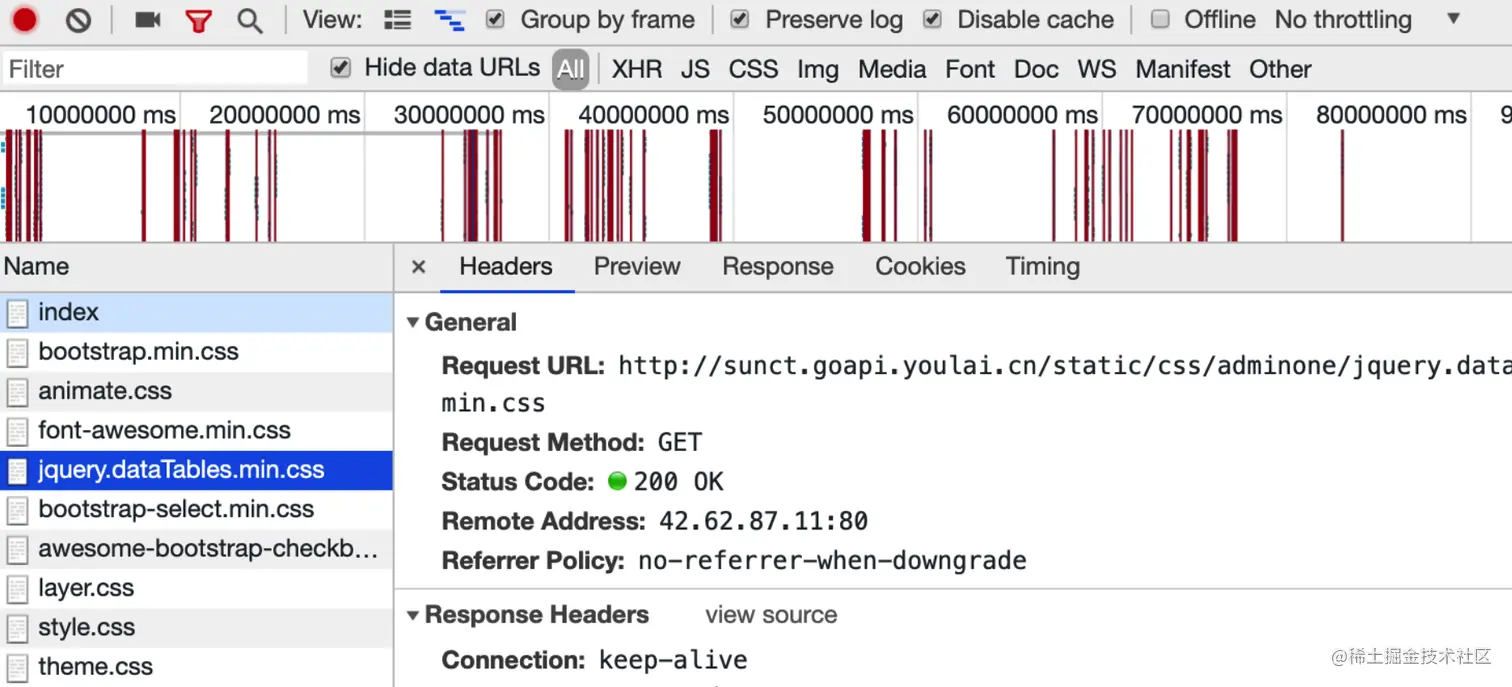The height and width of the screenshot is (687, 1512).
Task: Select jquery.dataTables.min.css request
Action: pyautogui.click(x=196, y=470)
